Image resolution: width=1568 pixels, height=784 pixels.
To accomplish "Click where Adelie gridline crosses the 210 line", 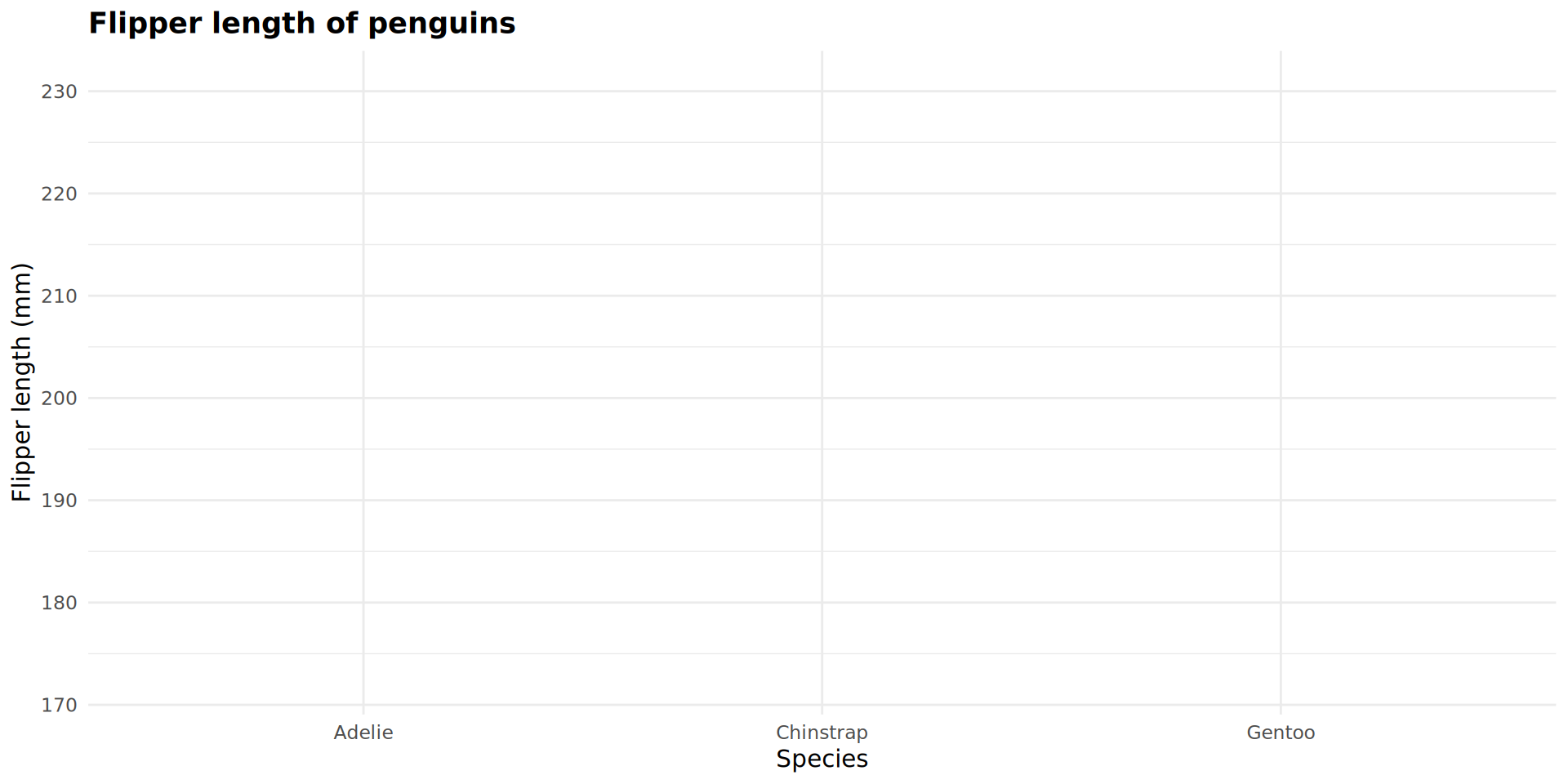I will [x=363, y=296].
